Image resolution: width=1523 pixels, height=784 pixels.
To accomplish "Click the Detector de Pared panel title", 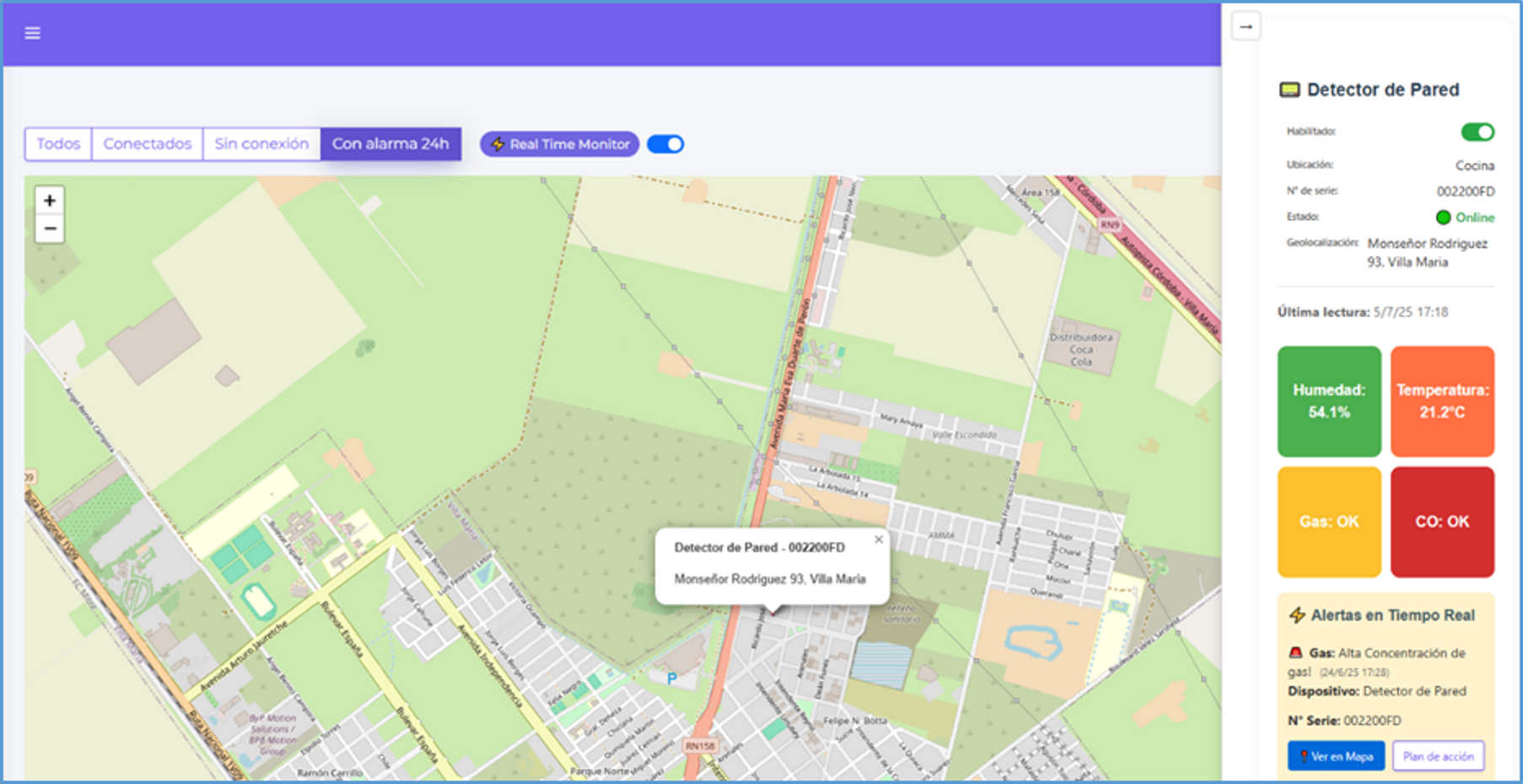I will click(x=1383, y=90).
